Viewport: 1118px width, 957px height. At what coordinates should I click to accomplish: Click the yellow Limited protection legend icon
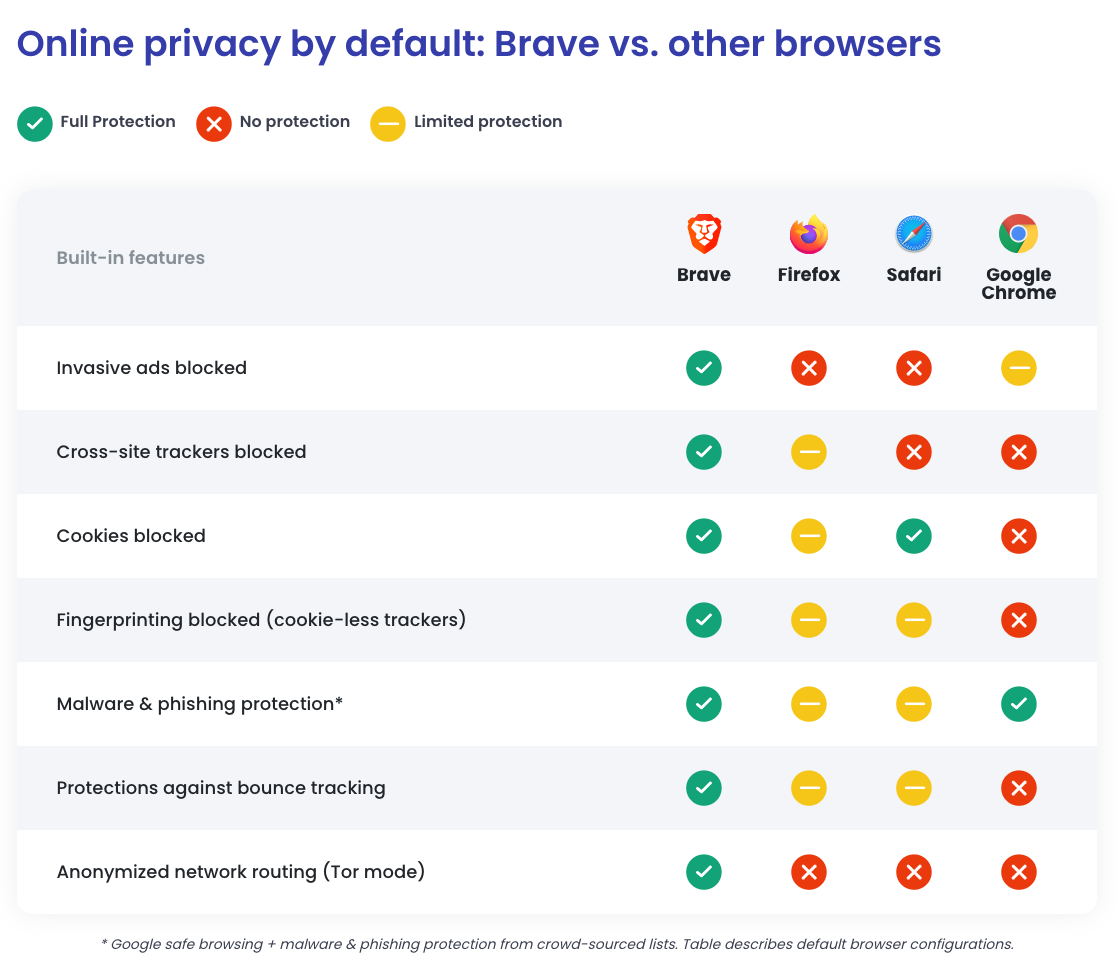tap(388, 124)
